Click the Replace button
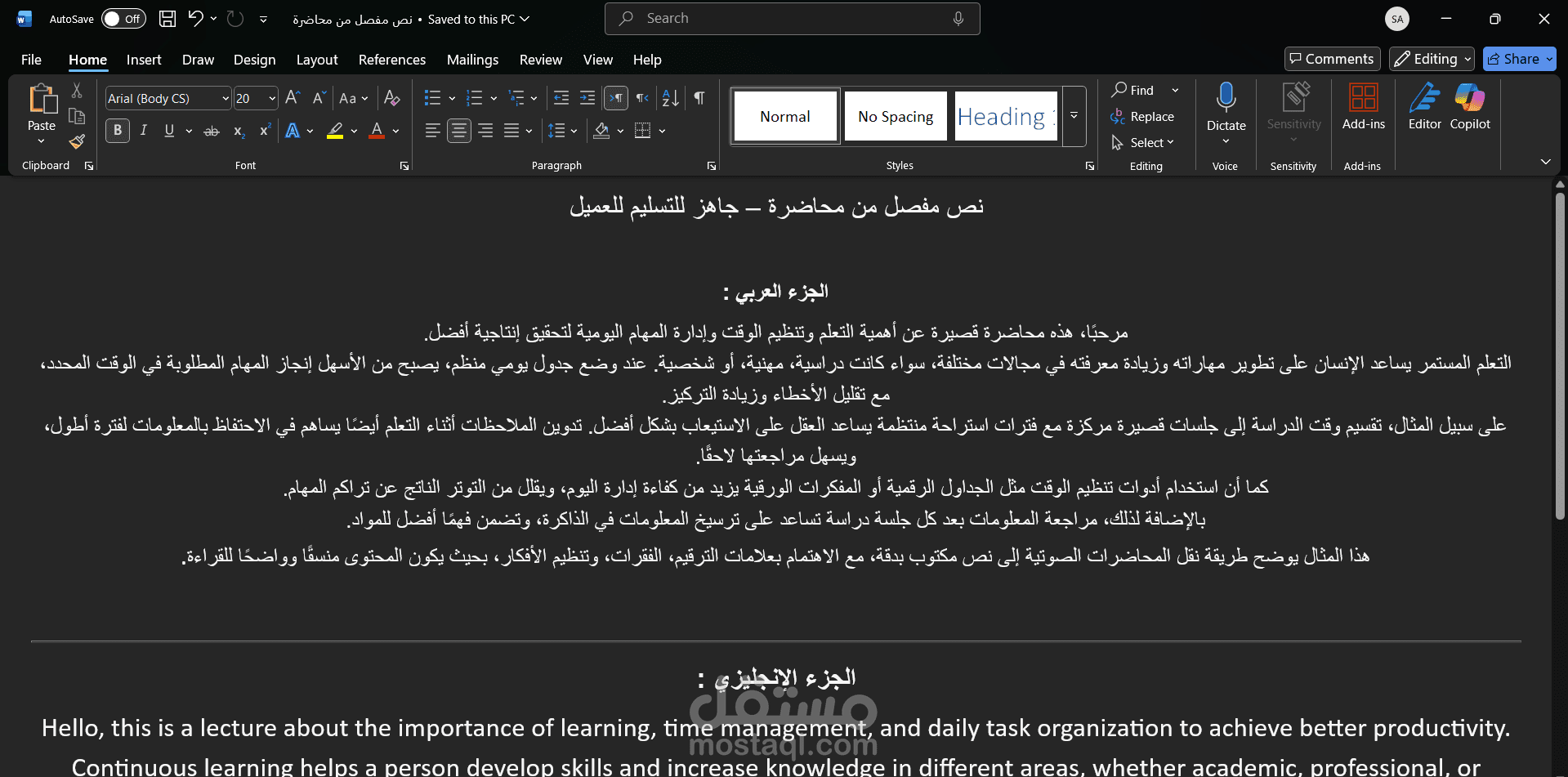Image resolution: width=1568 pixels, height=777 pixels. pos(1142,117)
